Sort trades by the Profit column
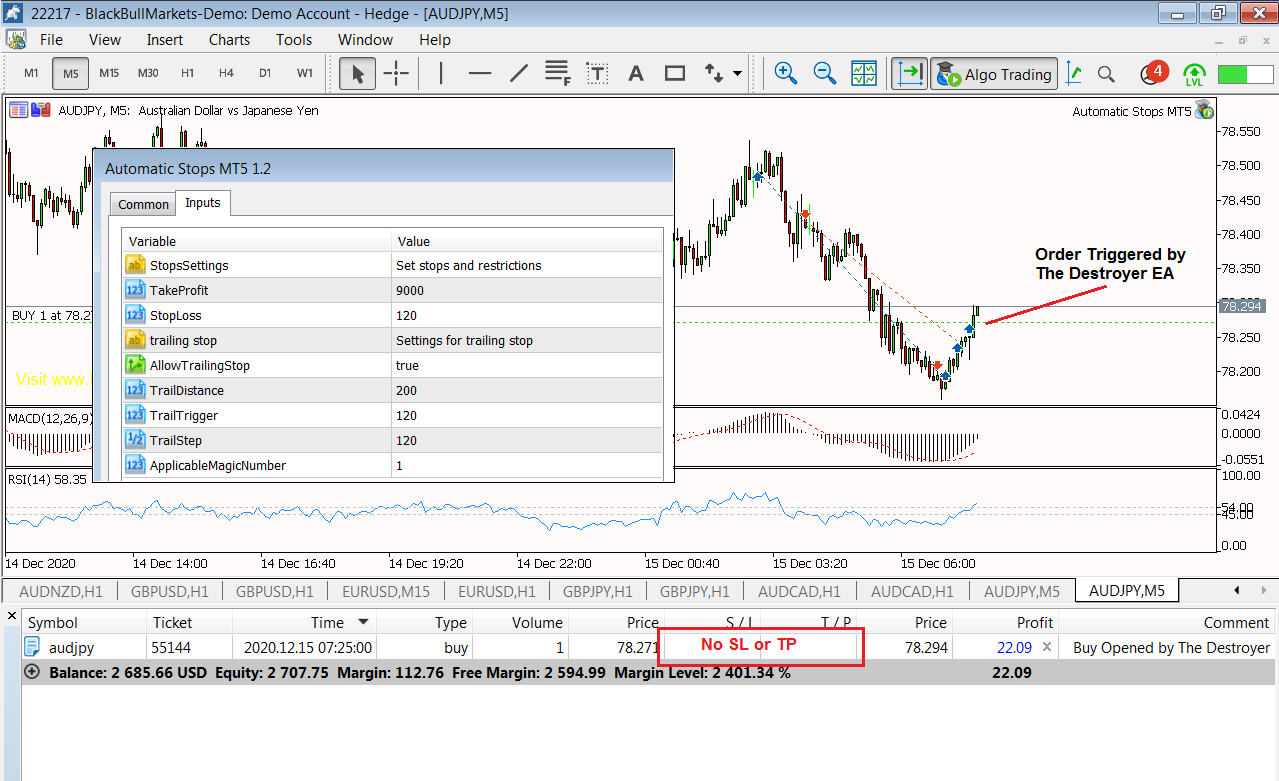The height and width of the screenshot is (781, 1279). pyautogui.click(x=1005, y=622)
